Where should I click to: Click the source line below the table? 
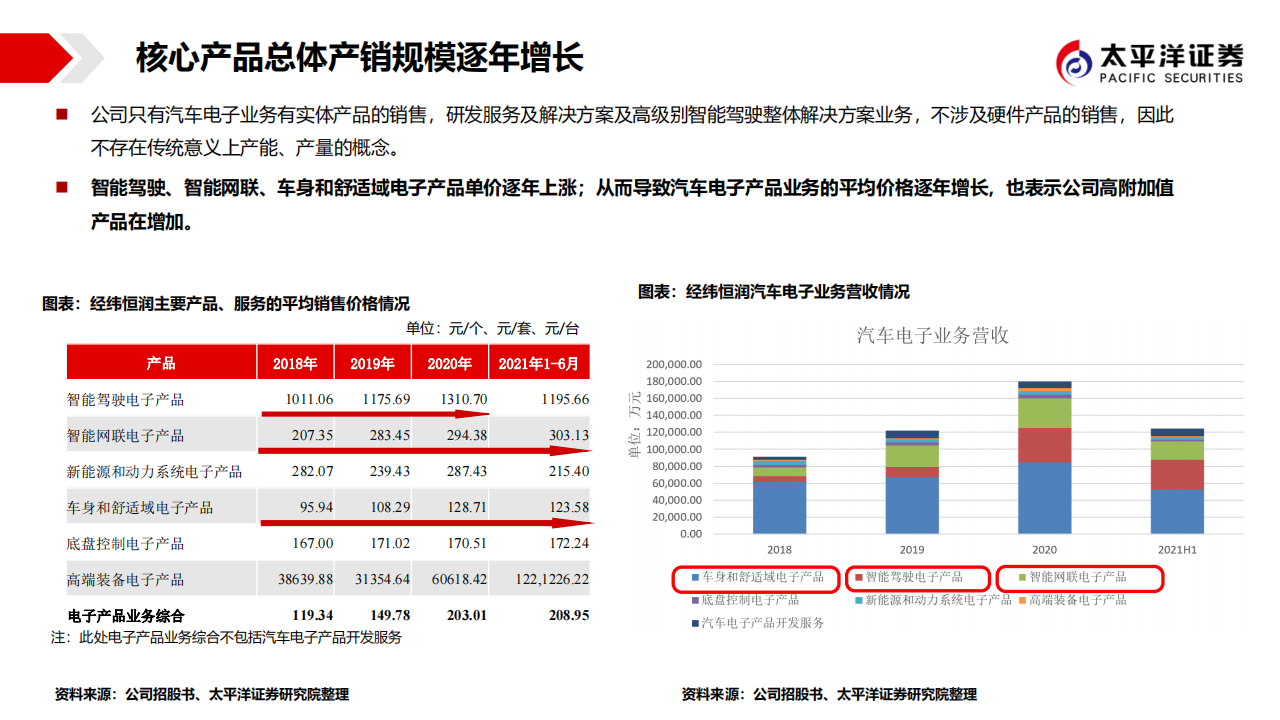click(202, 694)
